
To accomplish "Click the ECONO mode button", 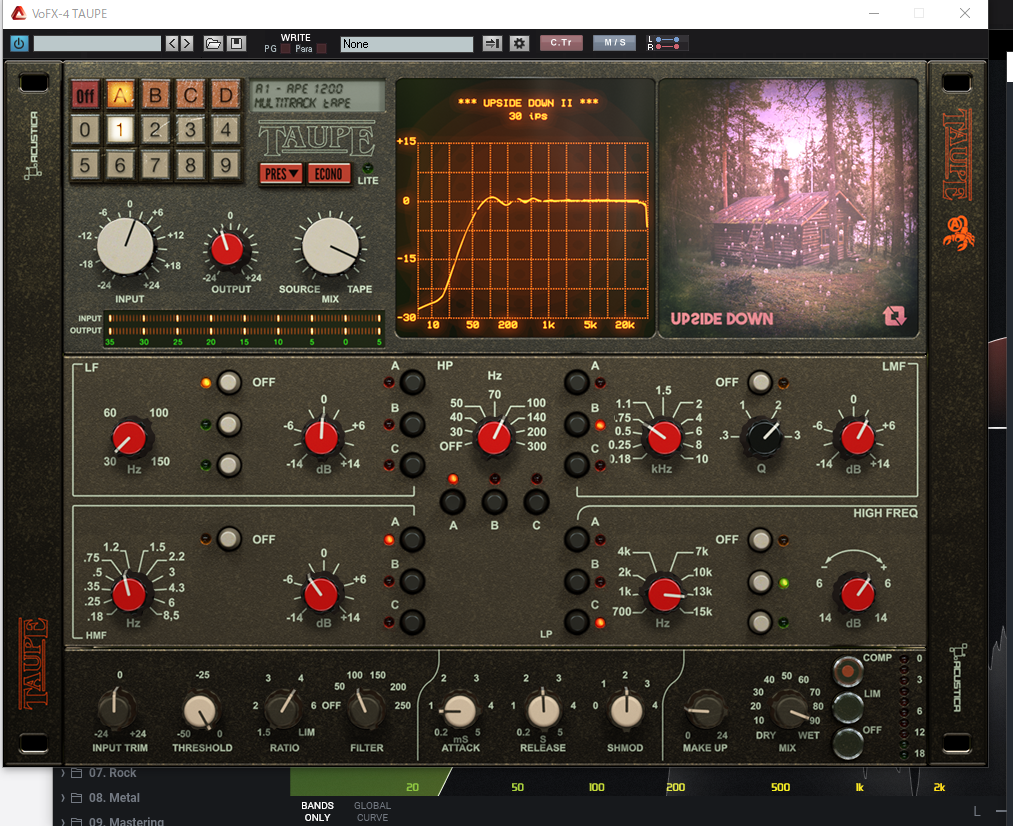I will tap(329, 174).
